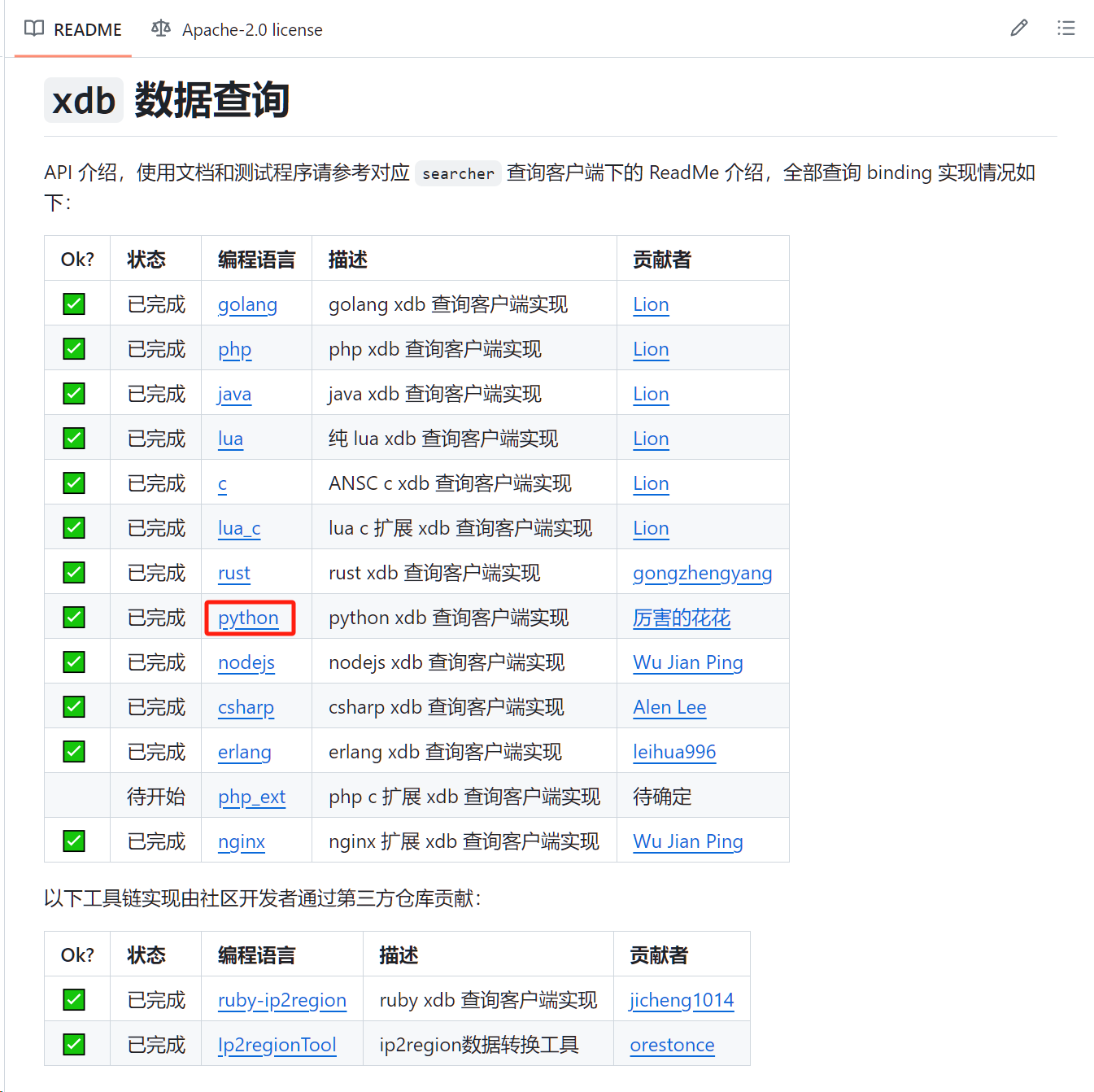The image size is (1094, 1092).
Task: Open contributor jicheng1014 link
Action: pos(682,1000)
